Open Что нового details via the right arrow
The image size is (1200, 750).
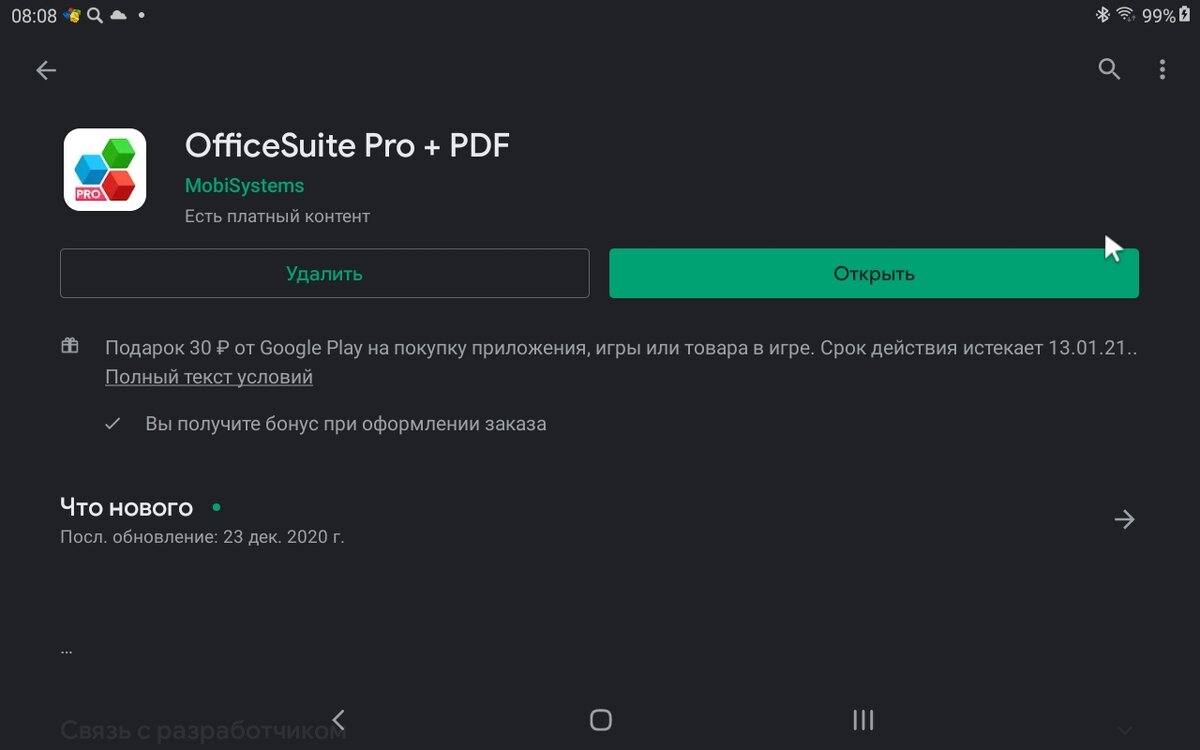coord(1124,519)
